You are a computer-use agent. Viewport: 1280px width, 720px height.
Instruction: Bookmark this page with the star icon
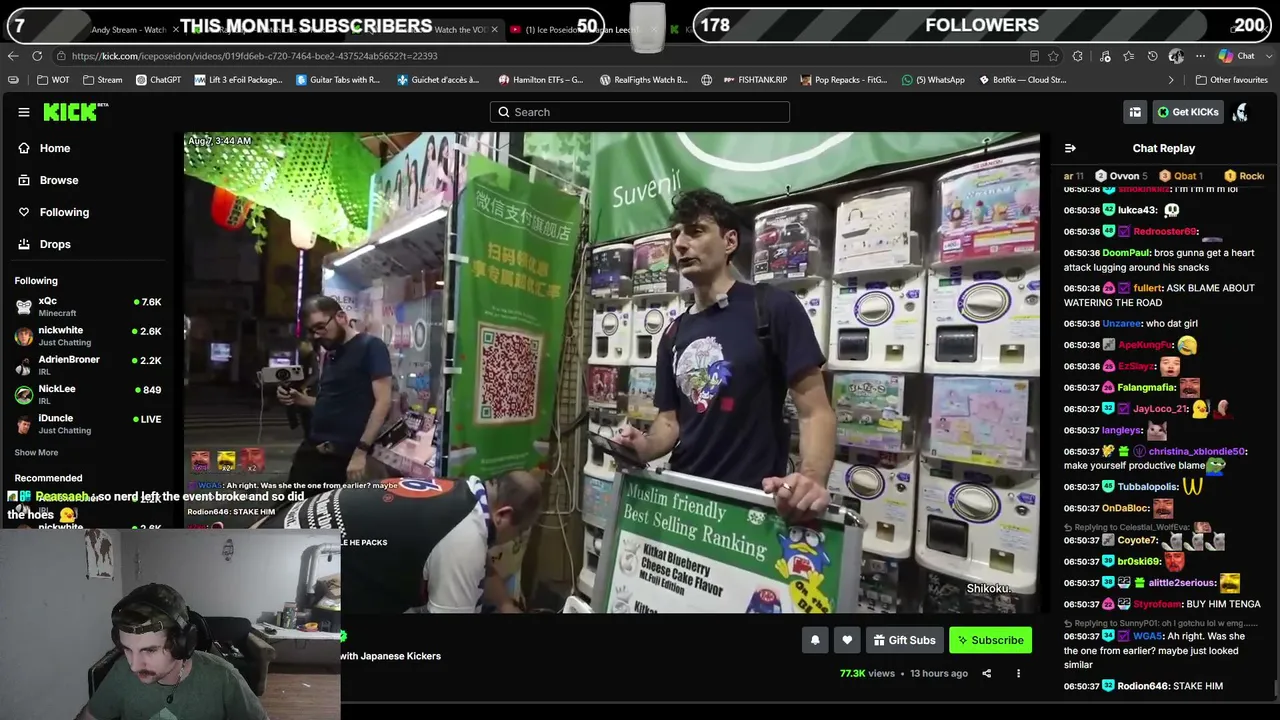click(x=1054, y=56)
